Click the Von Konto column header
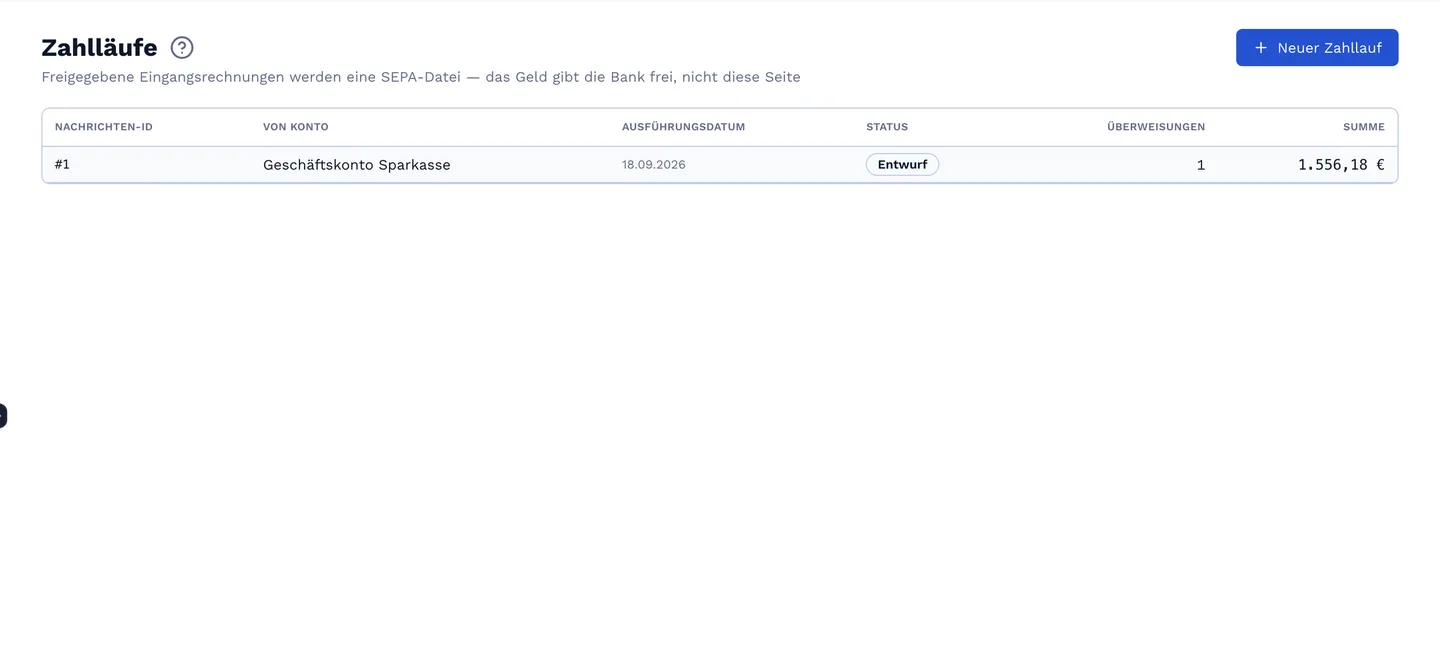The image size is (1440, 662). [x=296, y=127]
